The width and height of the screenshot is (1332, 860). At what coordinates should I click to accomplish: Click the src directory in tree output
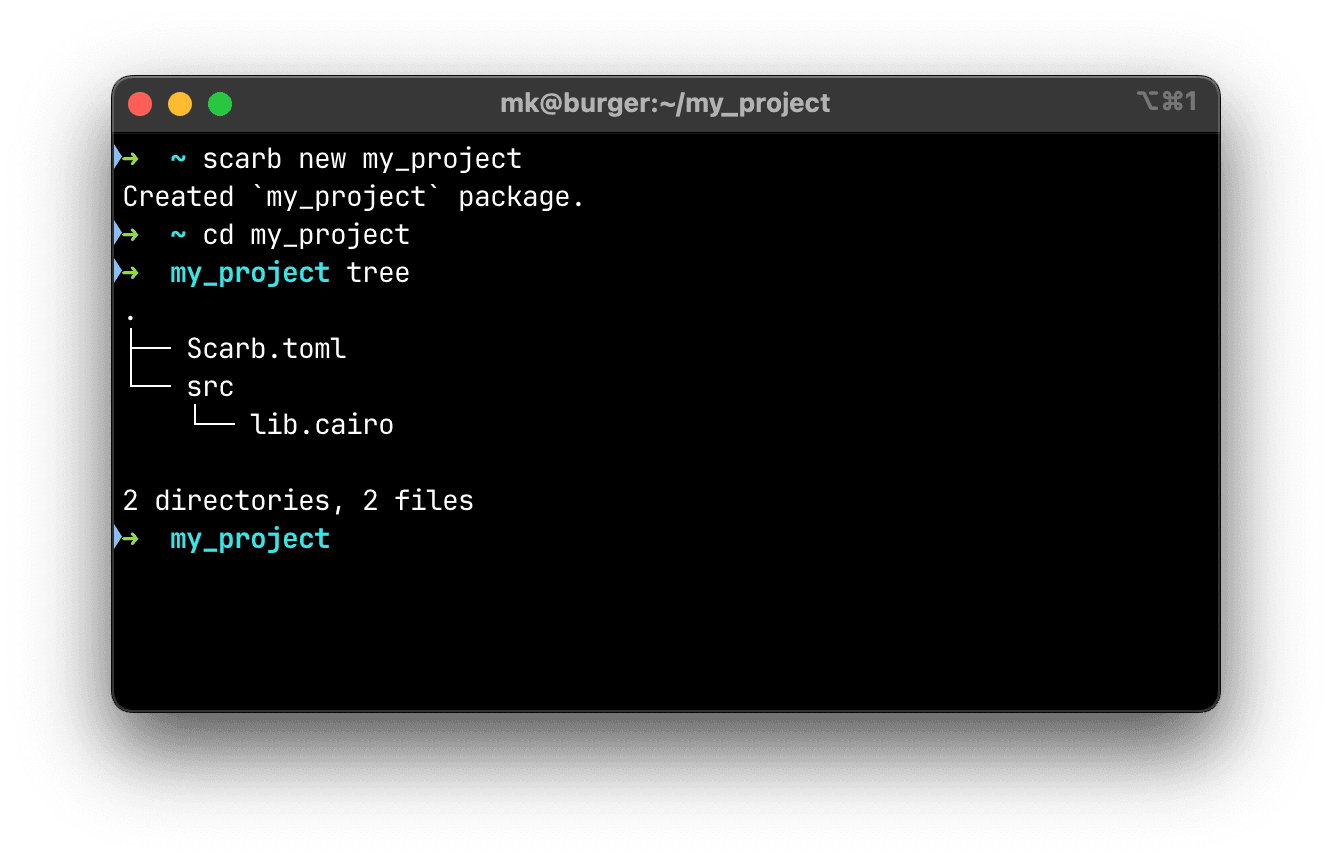pyautogui.click(x=210, y=387)
